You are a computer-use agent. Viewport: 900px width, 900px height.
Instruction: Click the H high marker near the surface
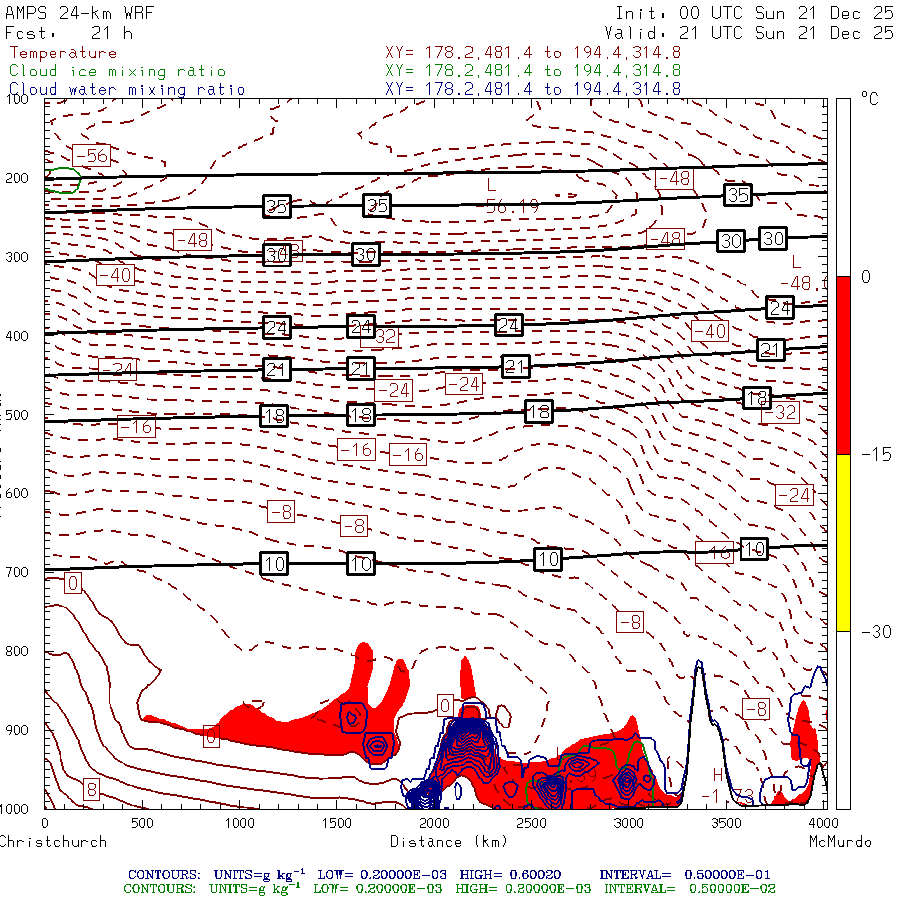click(x=717, y=775)
